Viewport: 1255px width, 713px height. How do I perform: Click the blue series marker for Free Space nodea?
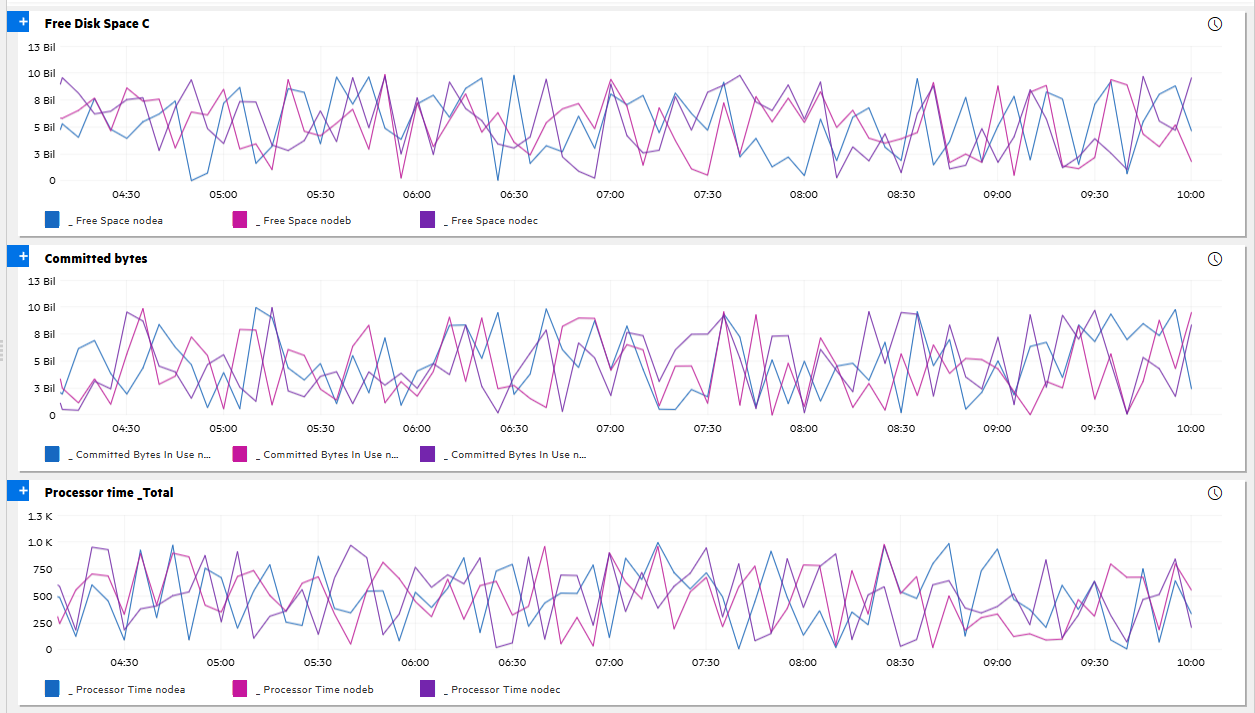pyautogui.click(x=51, y=217)
